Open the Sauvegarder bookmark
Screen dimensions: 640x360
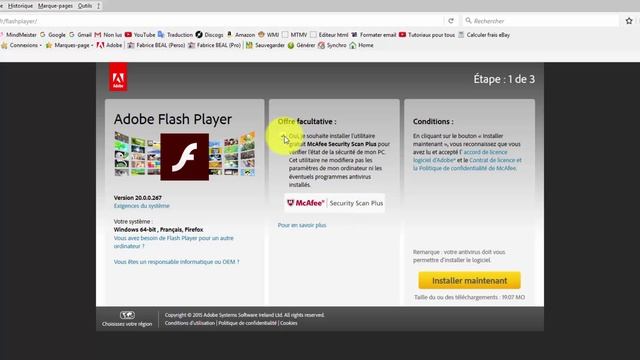tap(265, 45)
